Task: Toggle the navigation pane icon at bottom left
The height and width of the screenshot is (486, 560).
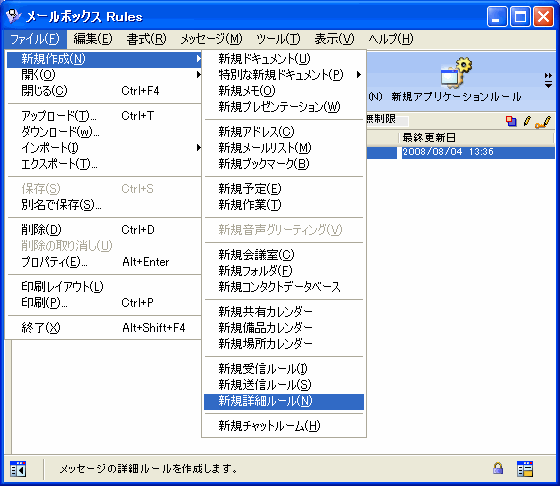Action: click(18, 469)
